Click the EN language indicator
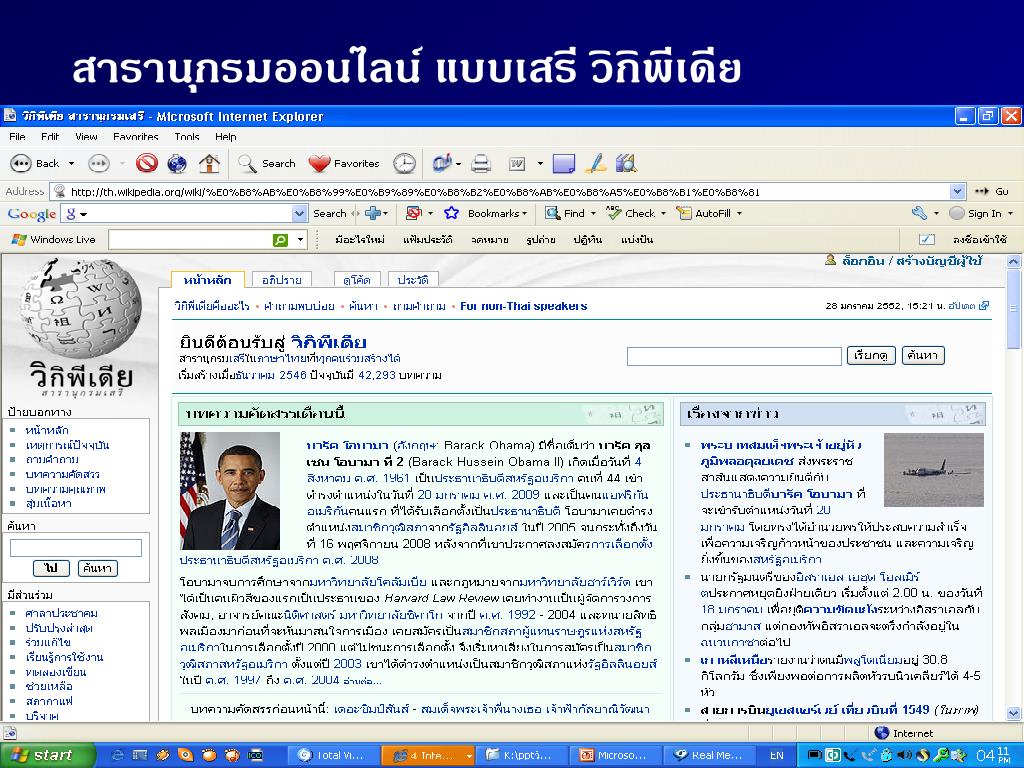This screenshot has width=1024, height=768. tap(776, 755)
